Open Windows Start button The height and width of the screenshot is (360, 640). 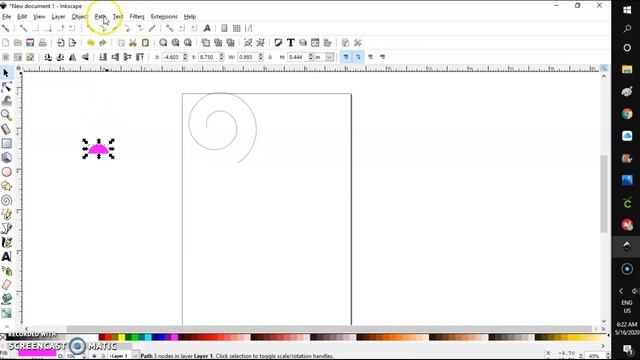pyautogui.click(x=627, y=10)
